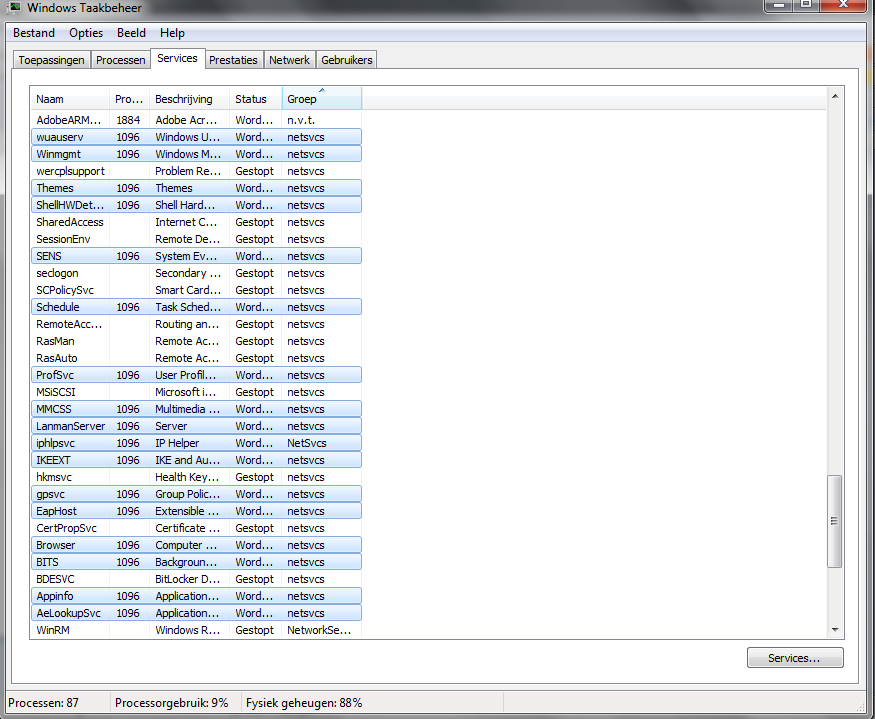The height and width of the screenshot is (719, 875).
Task: Open the Beeld menu
Action: pyautogui.click(x=131, y=33)
